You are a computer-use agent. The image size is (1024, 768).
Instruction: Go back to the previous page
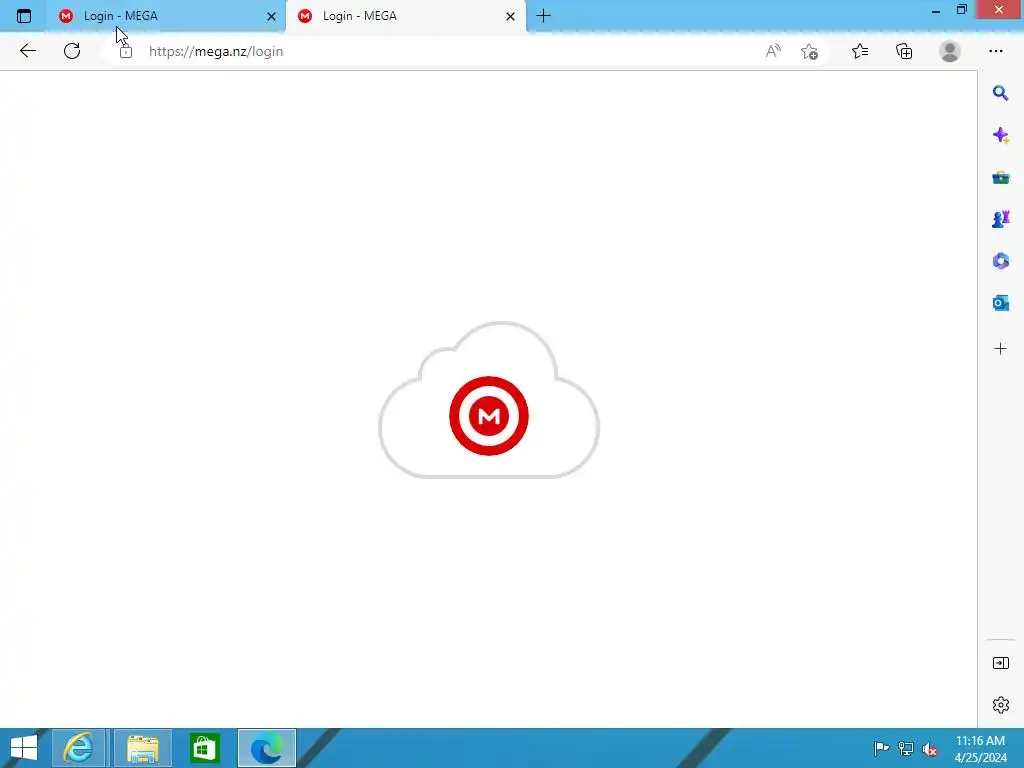pos(27,51)
